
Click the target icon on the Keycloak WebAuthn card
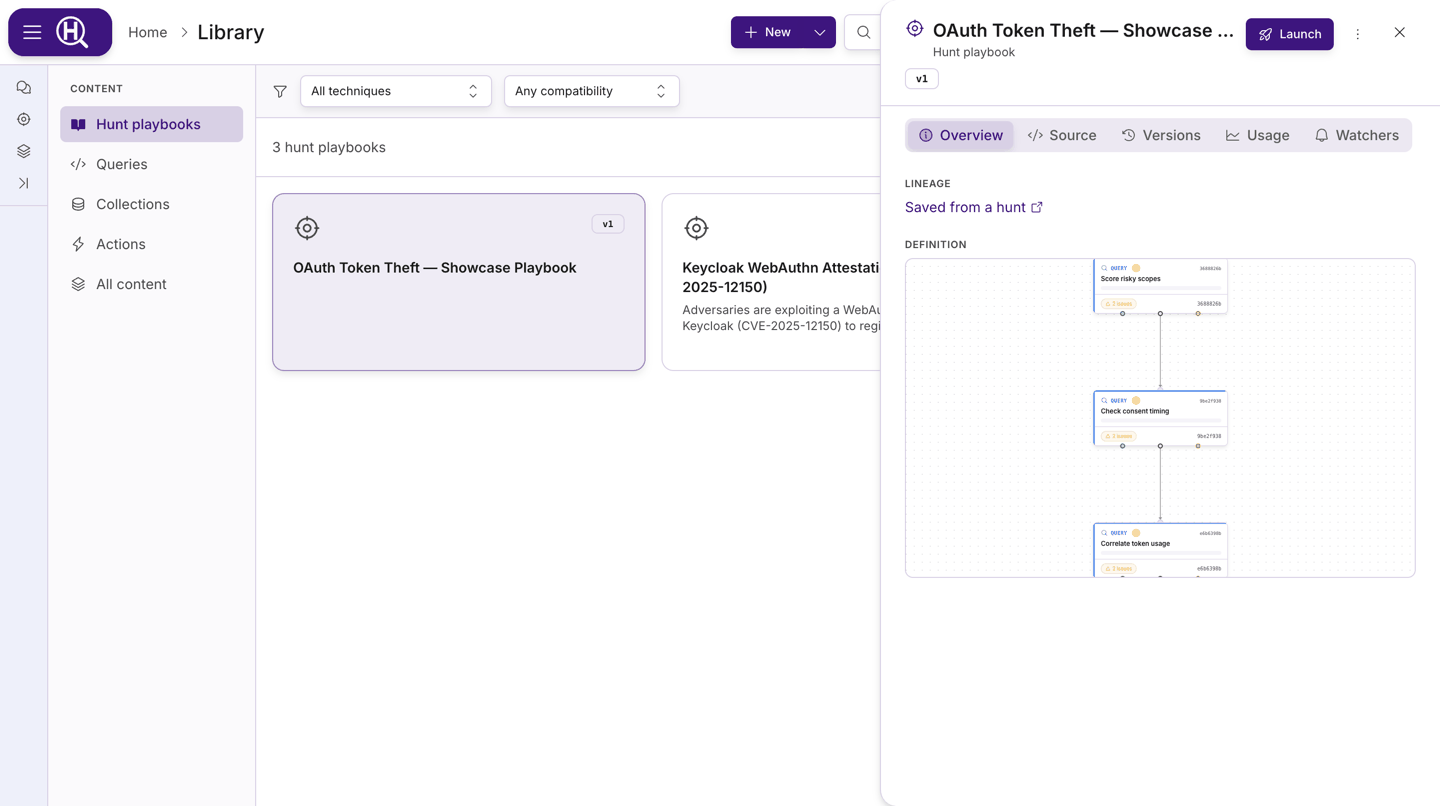pyautogui.click(x=696, y=228)
